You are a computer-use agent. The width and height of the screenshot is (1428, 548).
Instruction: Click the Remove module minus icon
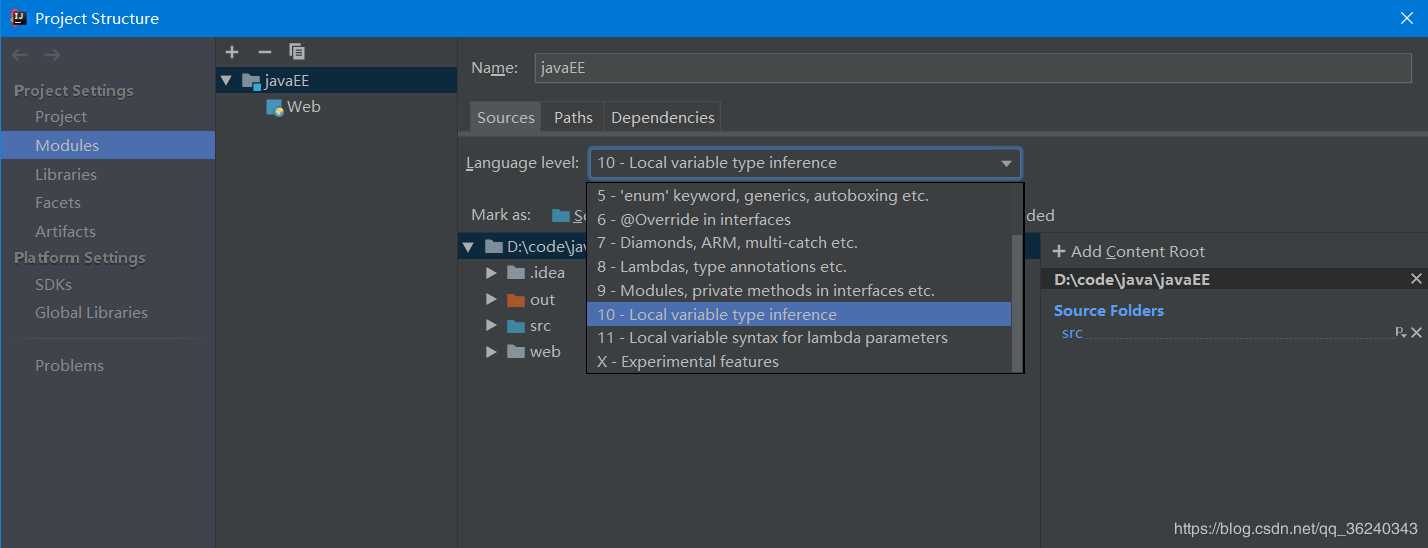coord(264,52)
